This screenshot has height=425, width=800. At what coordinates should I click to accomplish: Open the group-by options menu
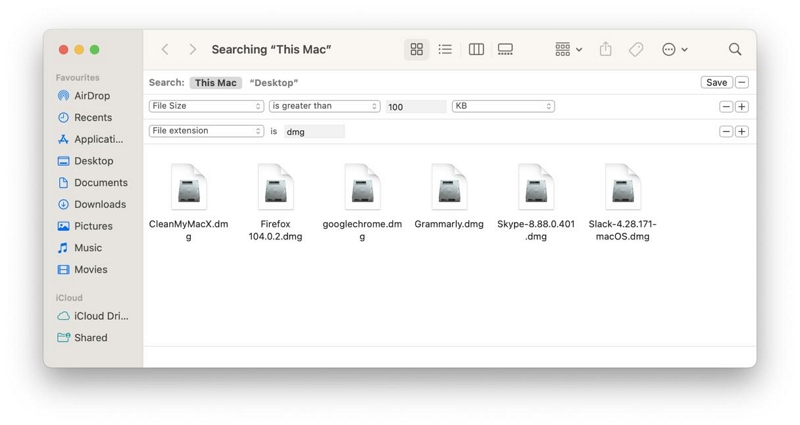568,49
